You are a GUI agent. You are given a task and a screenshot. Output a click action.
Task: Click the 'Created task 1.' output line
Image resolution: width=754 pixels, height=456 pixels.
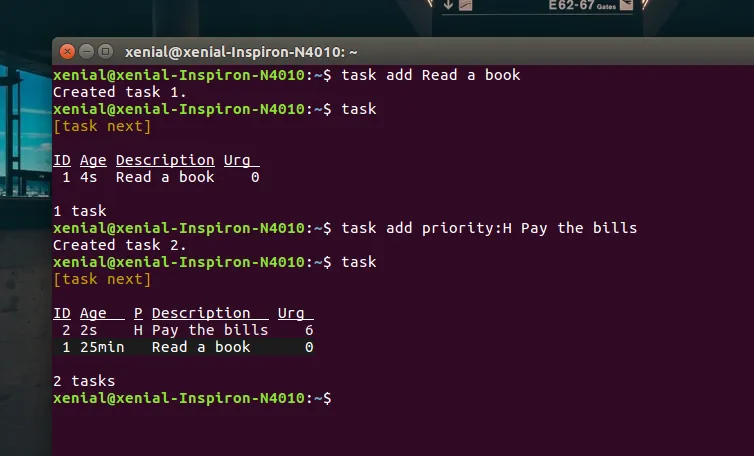pyautogui.click(x=120, y=92)
